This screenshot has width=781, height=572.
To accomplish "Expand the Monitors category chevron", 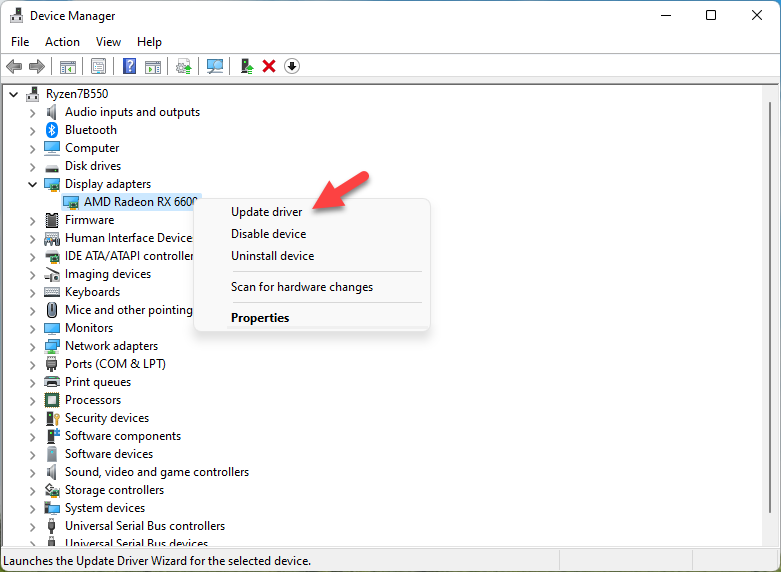I will (32, 328).
